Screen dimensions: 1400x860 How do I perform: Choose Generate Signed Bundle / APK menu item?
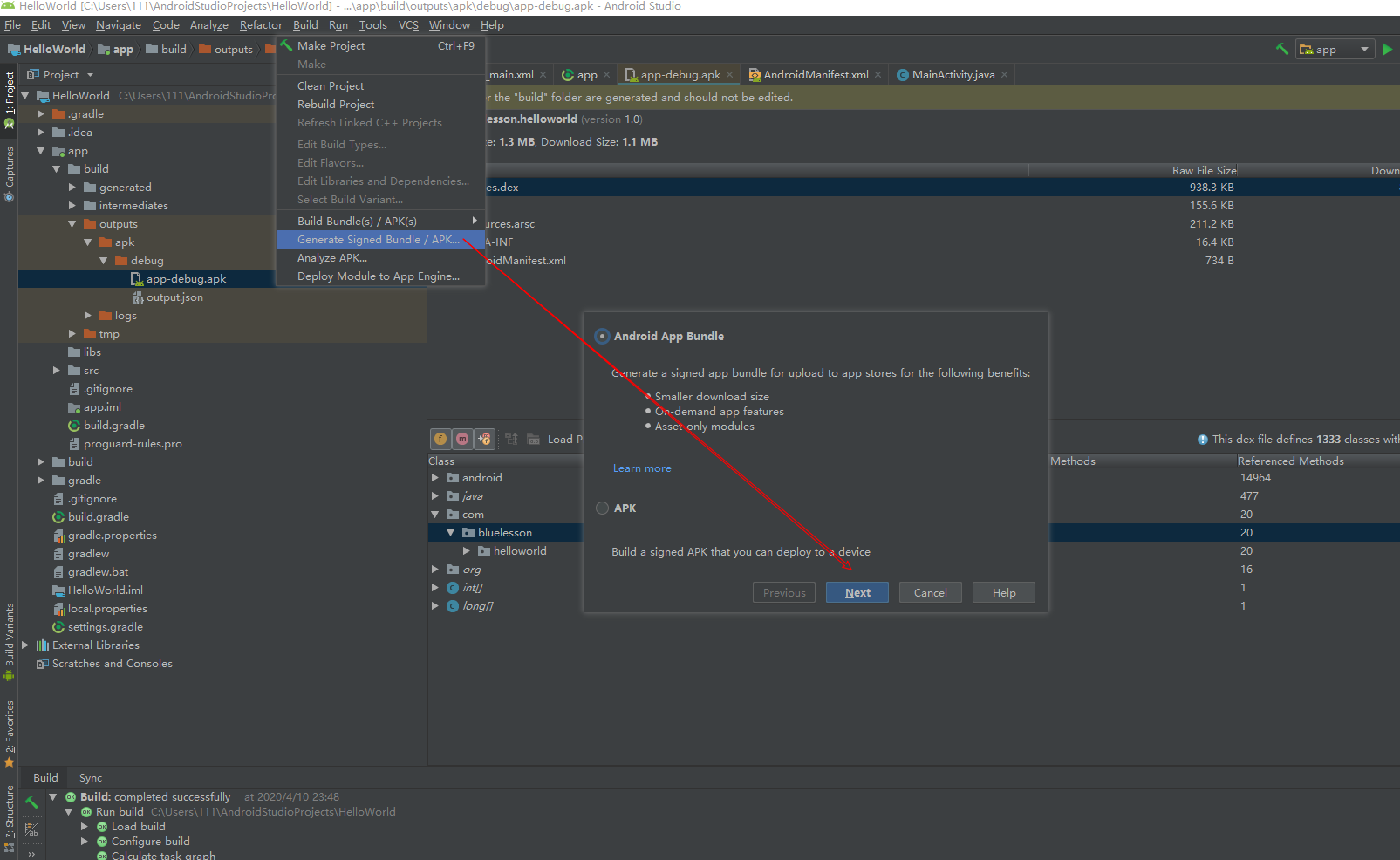pyautogui.click(x=380, y=240)
